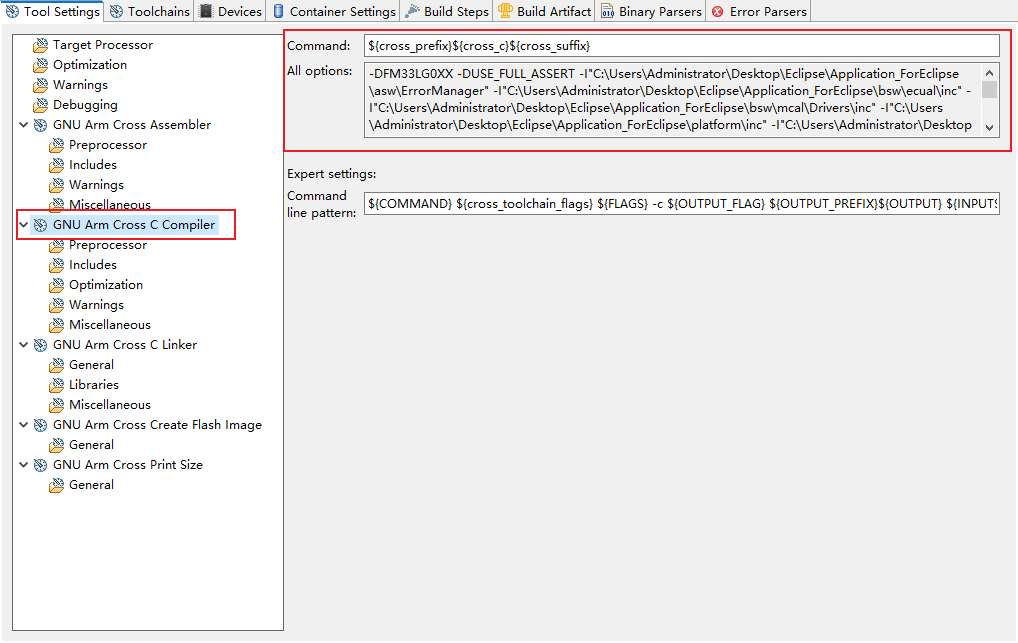The width and height of the screenshot is (1018, 643).
Task: Click the GNU Arm Cross C Compiler icon
Action: (40, 225)
